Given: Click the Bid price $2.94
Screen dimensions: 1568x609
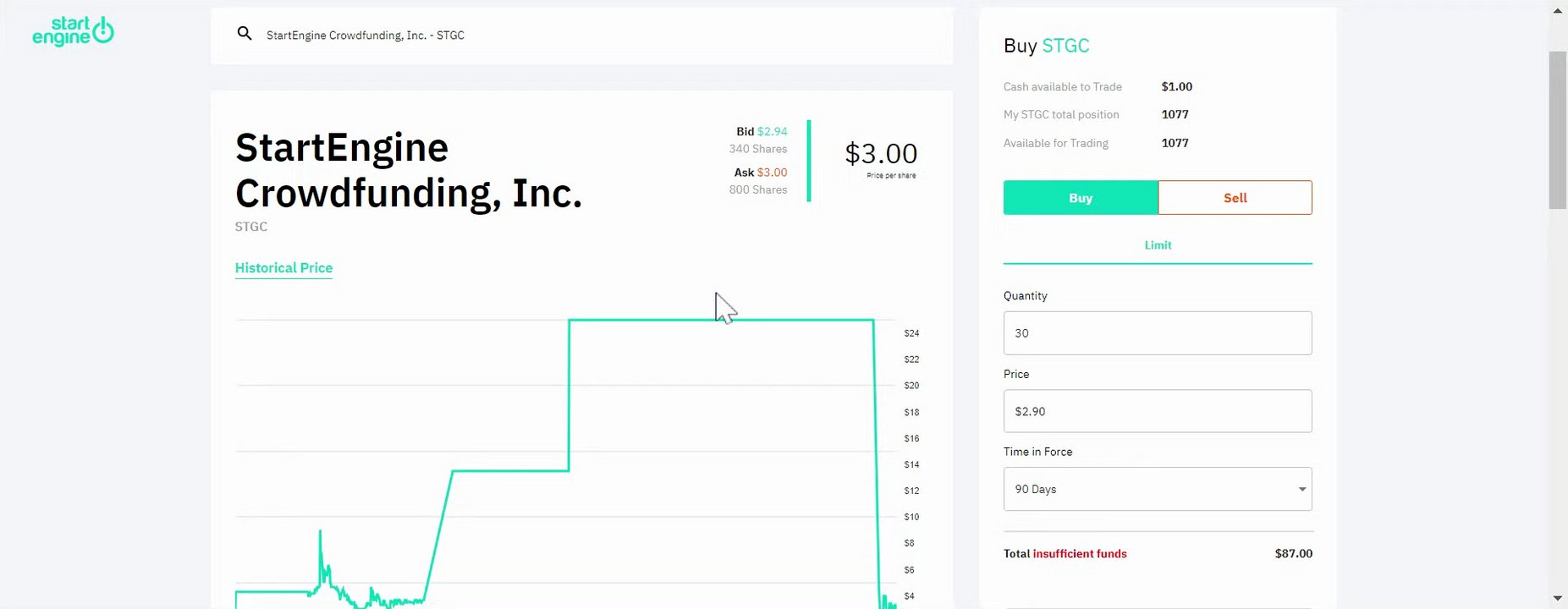Looking at the screenshot, I should 772,132.
